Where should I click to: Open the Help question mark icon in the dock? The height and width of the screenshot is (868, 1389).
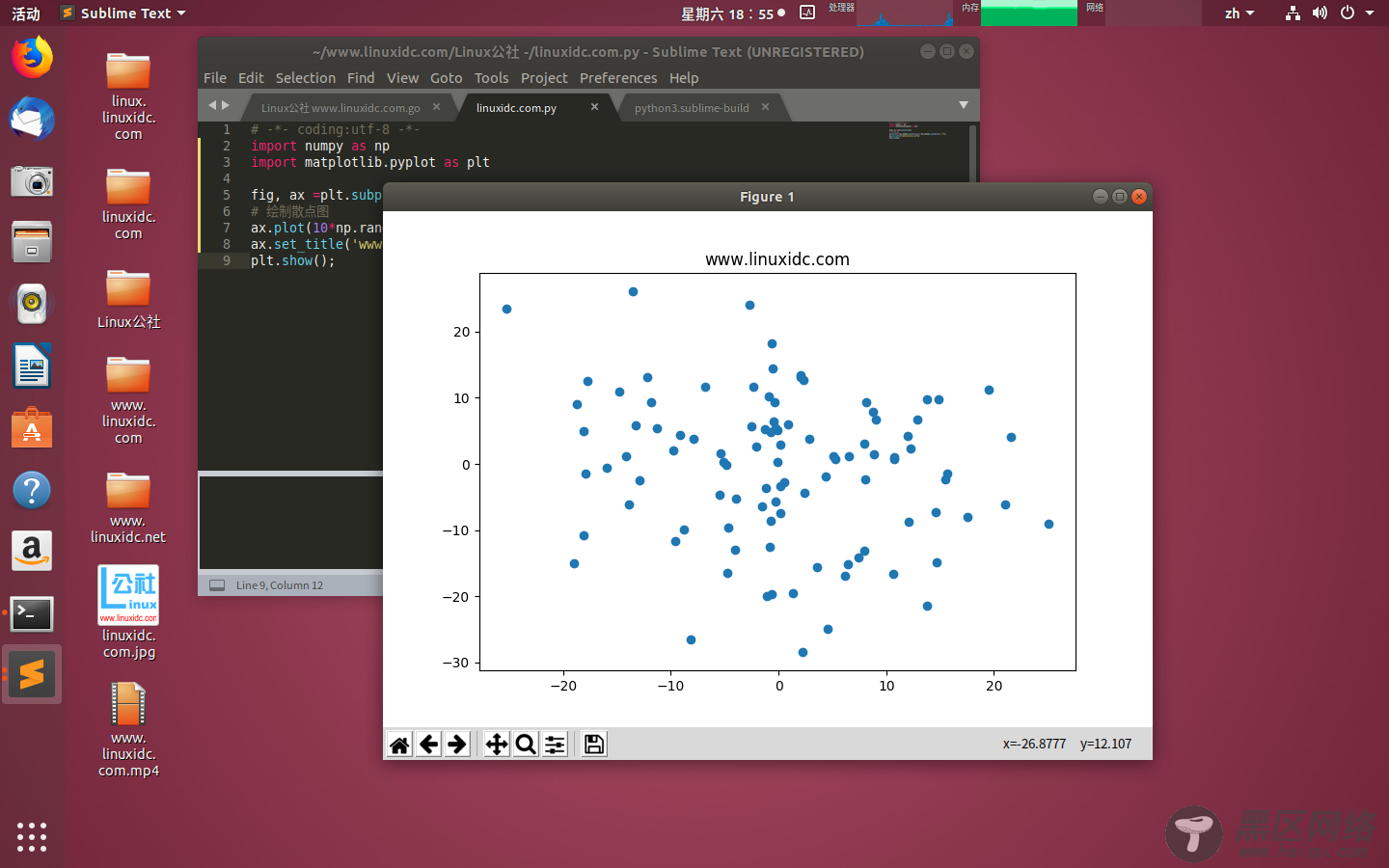pos(32,489)
